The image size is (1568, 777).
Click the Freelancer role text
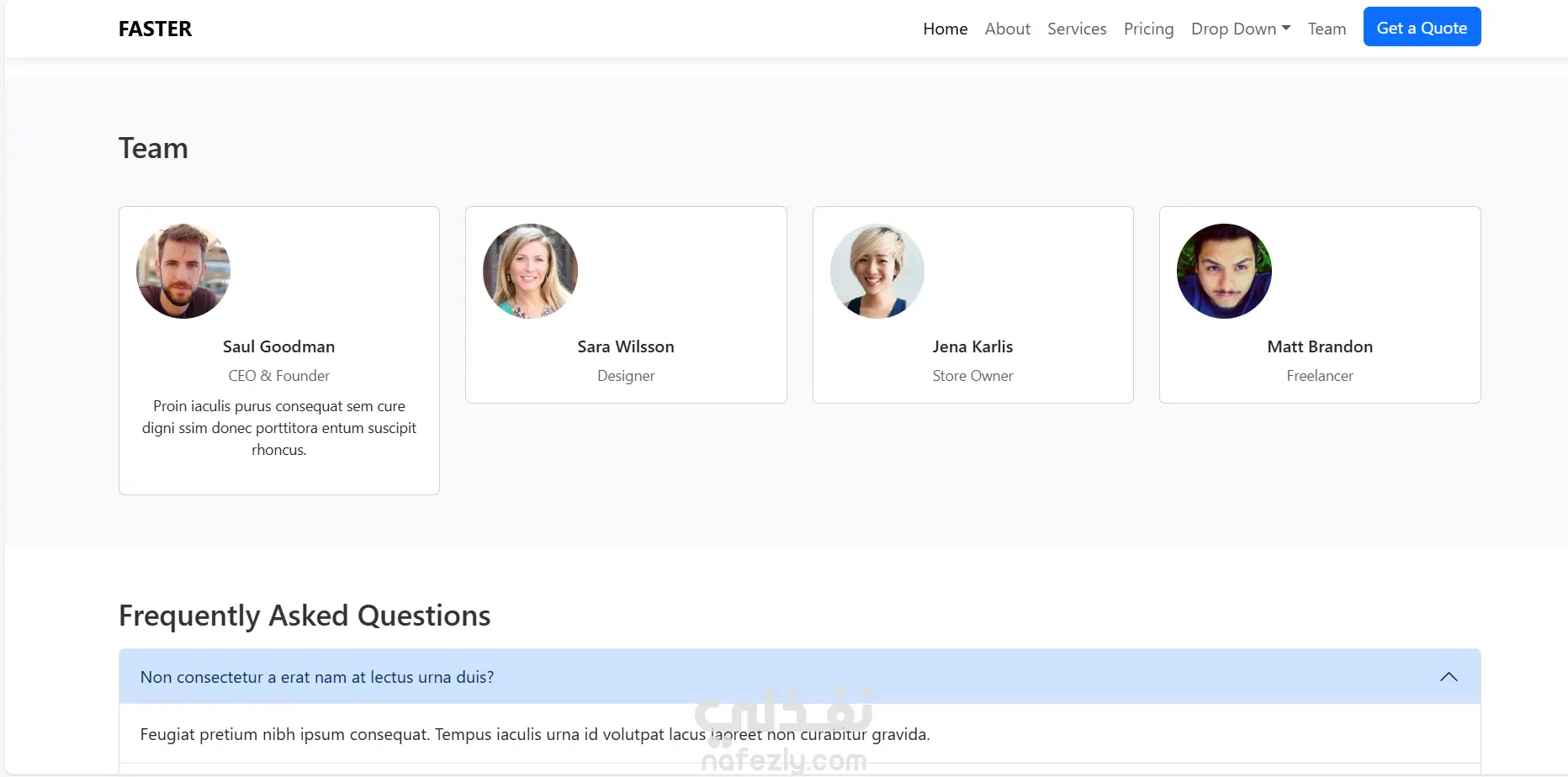pos(1320,376)
